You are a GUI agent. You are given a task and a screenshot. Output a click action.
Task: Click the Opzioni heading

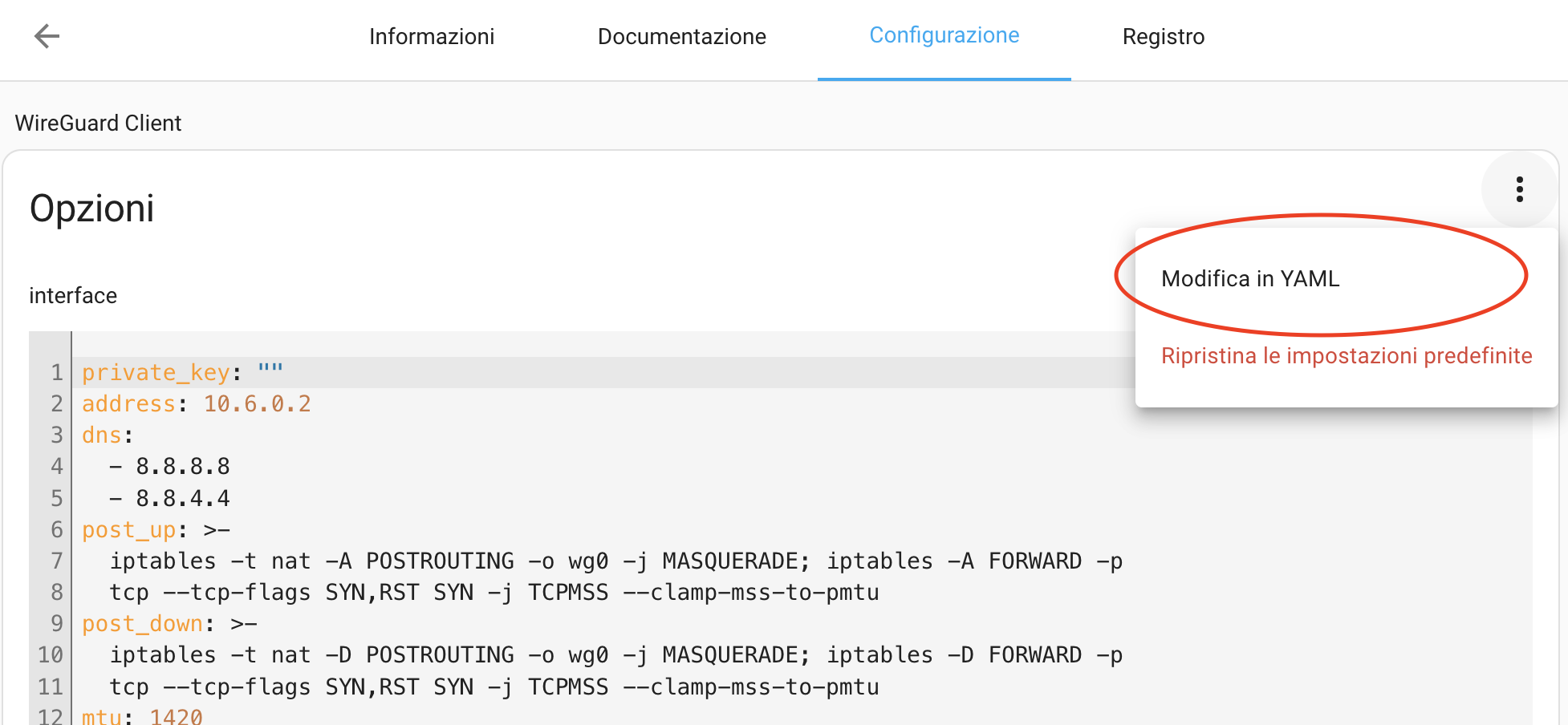pyautogui.click(x=91, y=209)
